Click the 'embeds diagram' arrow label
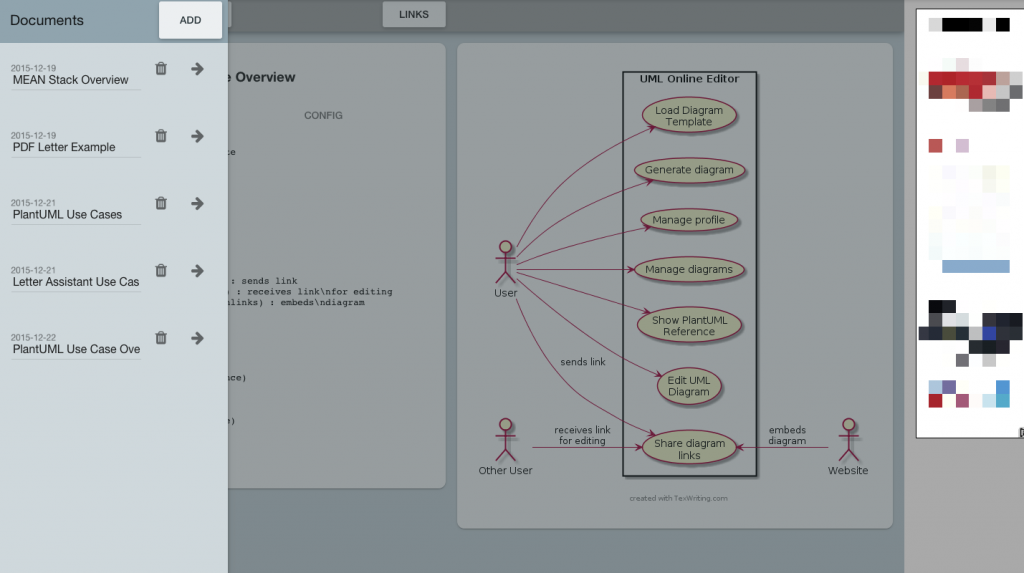This screenshot has width=1024, height=573. coord(787,435)
